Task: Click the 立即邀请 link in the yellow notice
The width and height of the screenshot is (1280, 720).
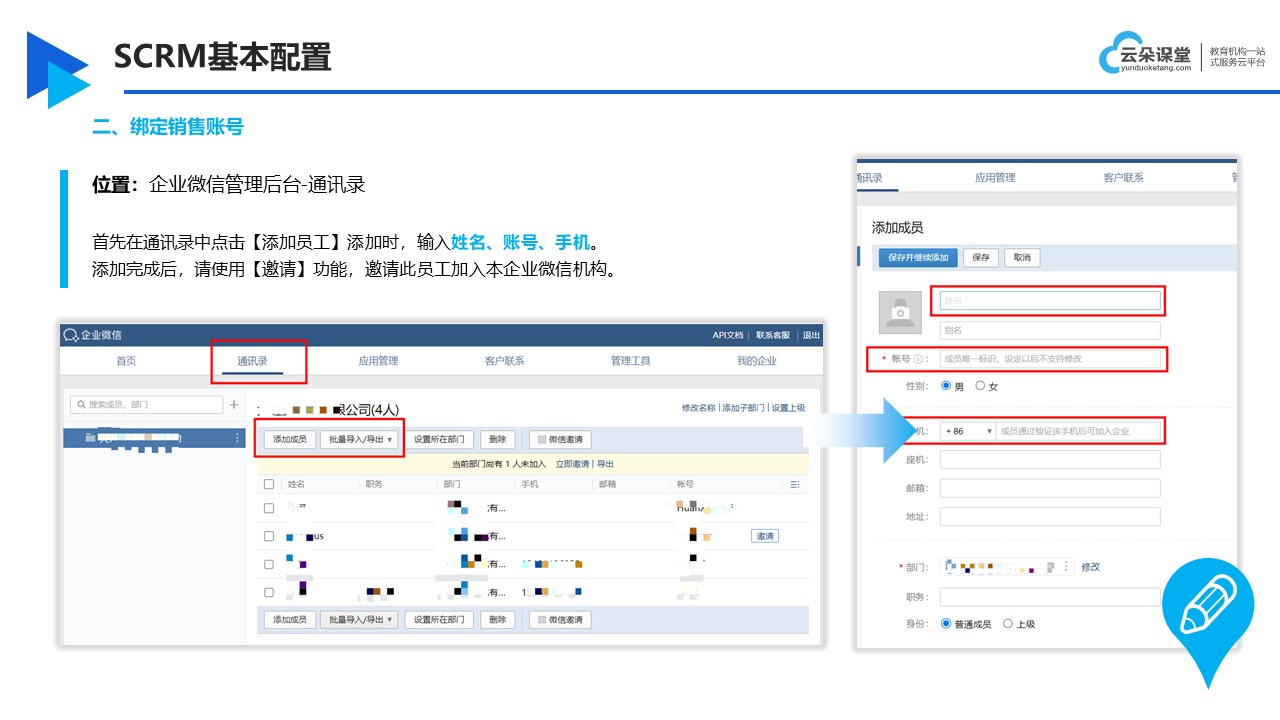Action: pyautogui.click(x=573, y=464)
